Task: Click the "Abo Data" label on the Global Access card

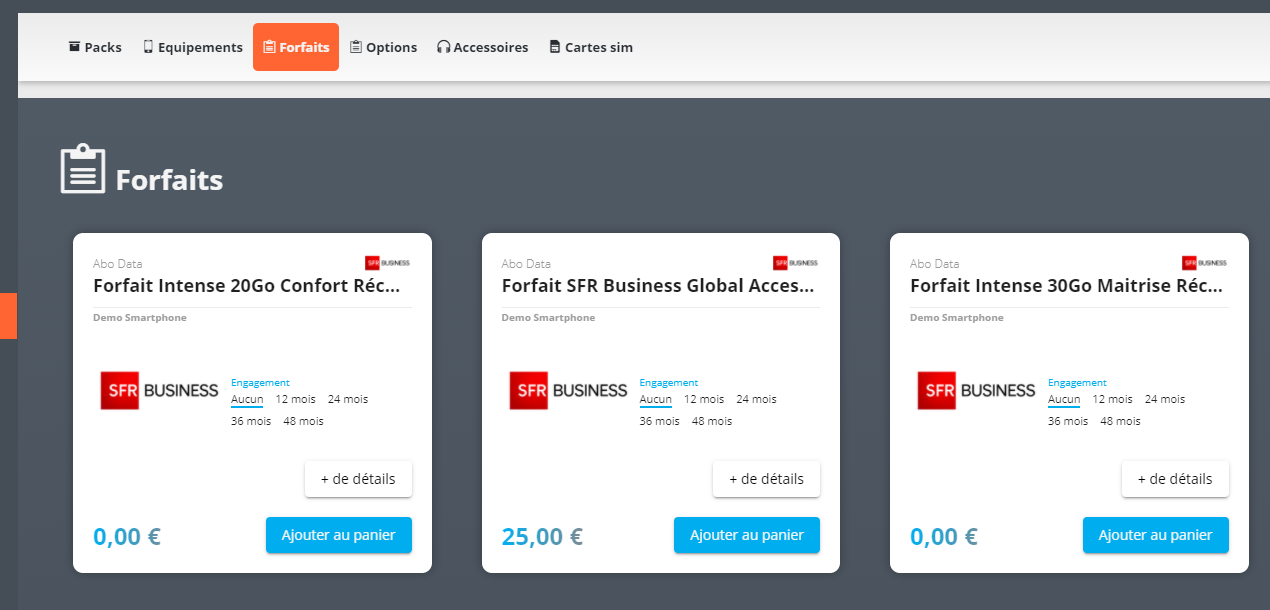Action: (x=526, y=264)
